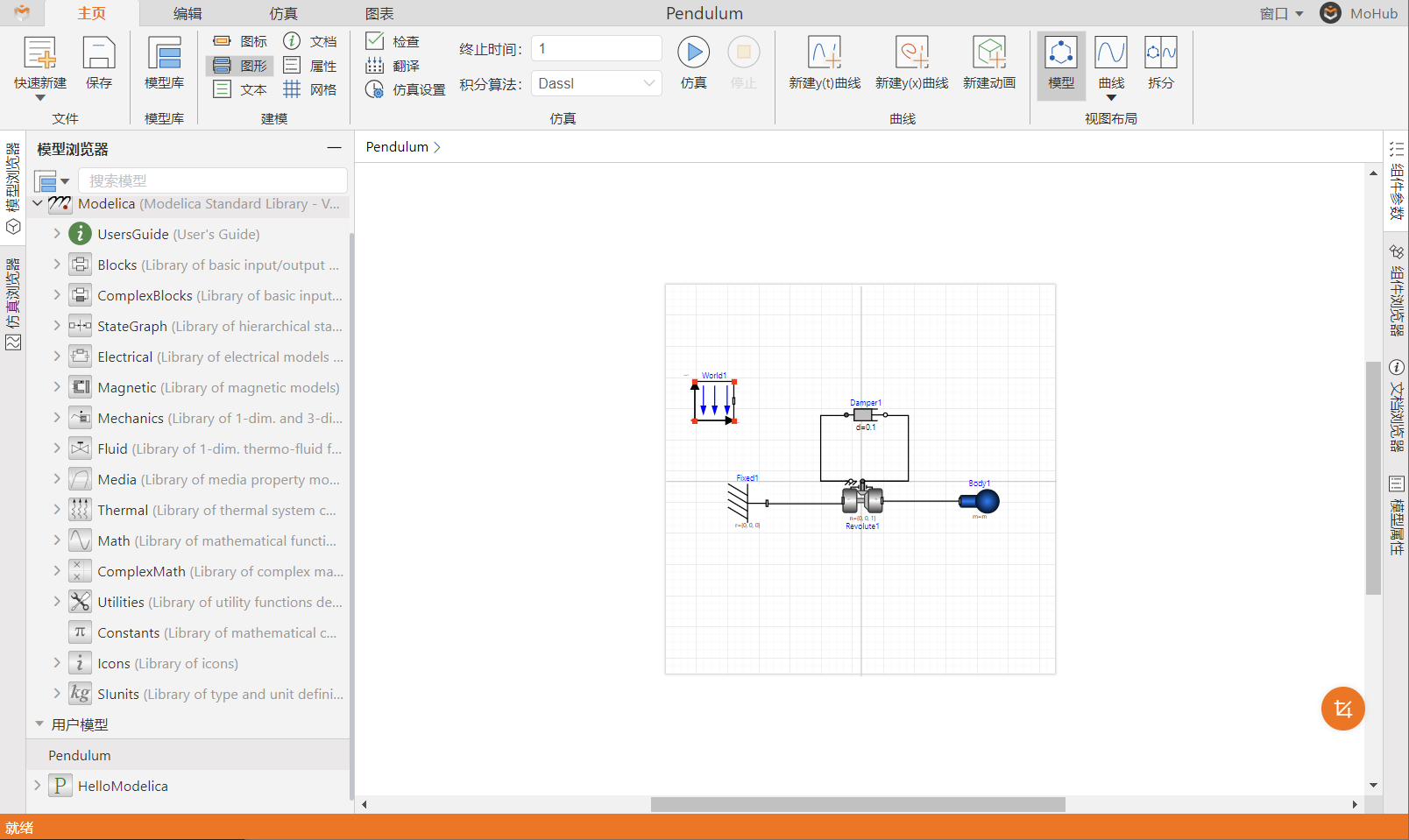Open the Document Browser side panel

tap(1397, 406)
